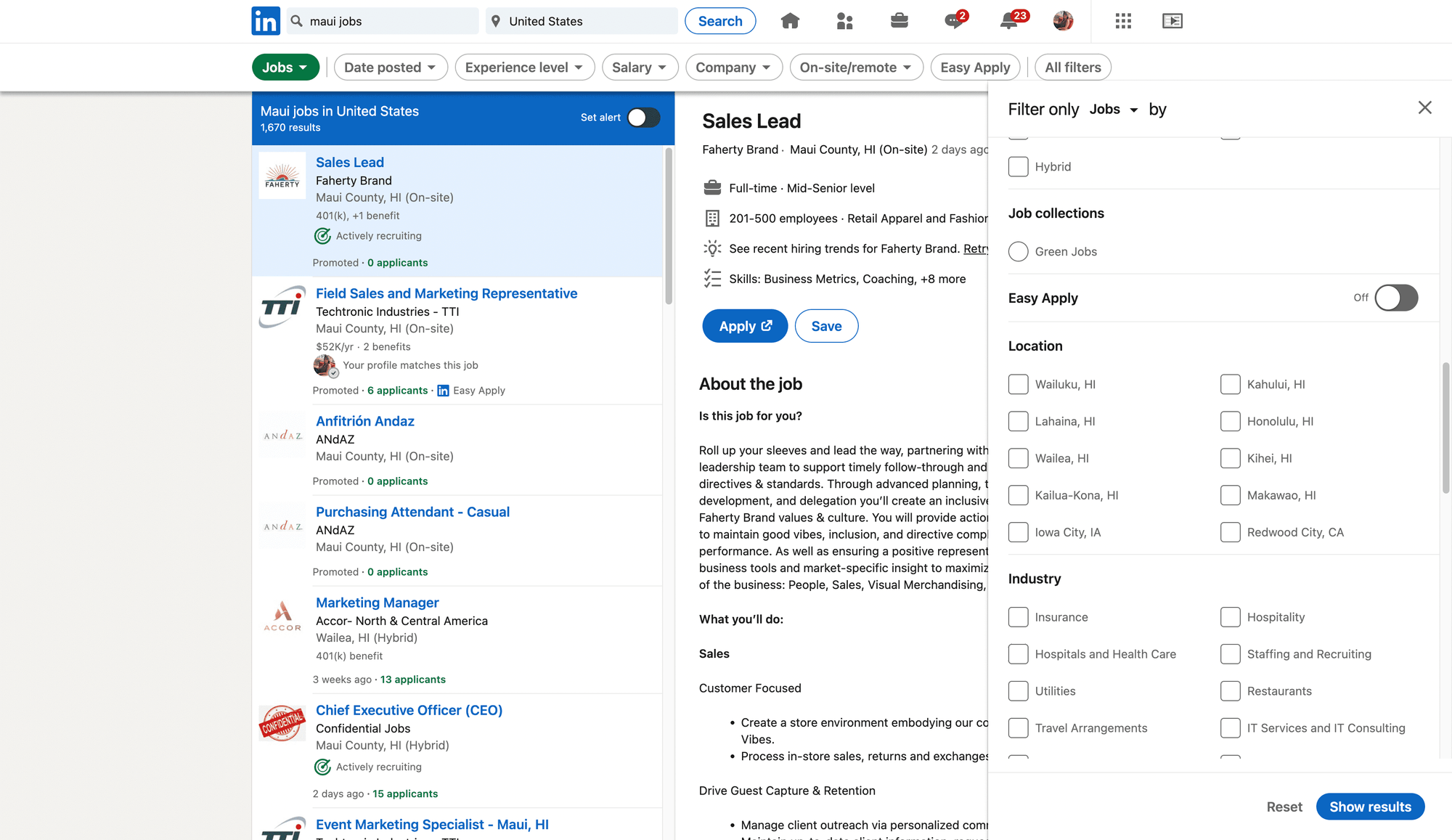Open the All filters pill
The height and width of the screenshot is (840, 1452).
[1072, 68]
